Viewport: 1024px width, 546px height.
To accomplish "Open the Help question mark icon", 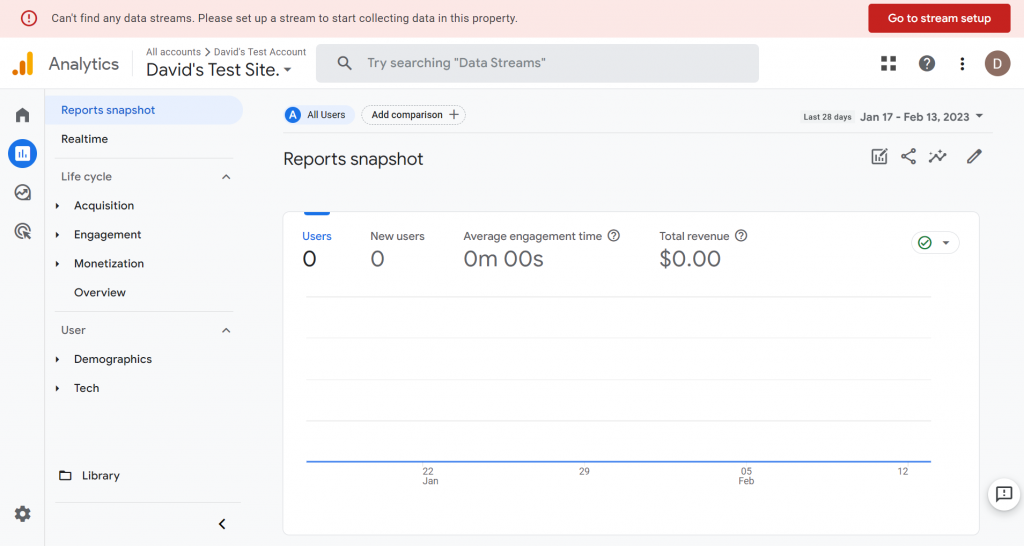I will [927, 64].
